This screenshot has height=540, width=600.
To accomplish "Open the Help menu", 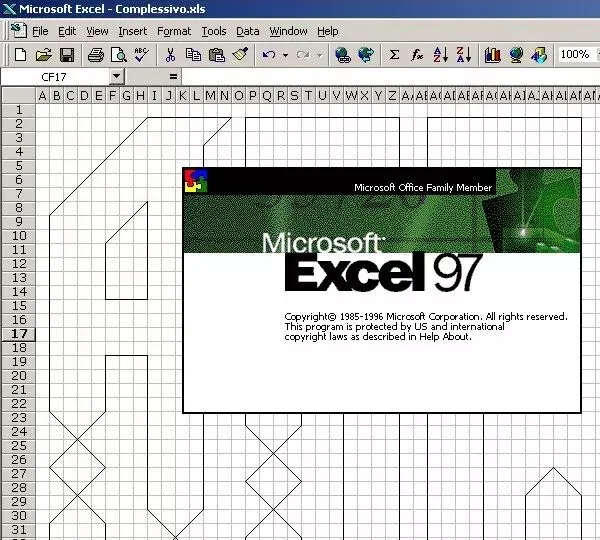I will click(328, 31).
